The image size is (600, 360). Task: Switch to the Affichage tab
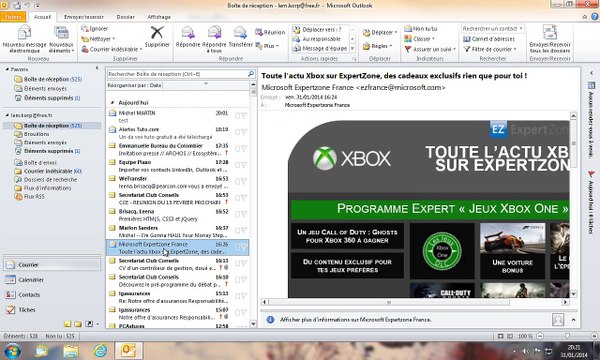(x=159, y=17)
